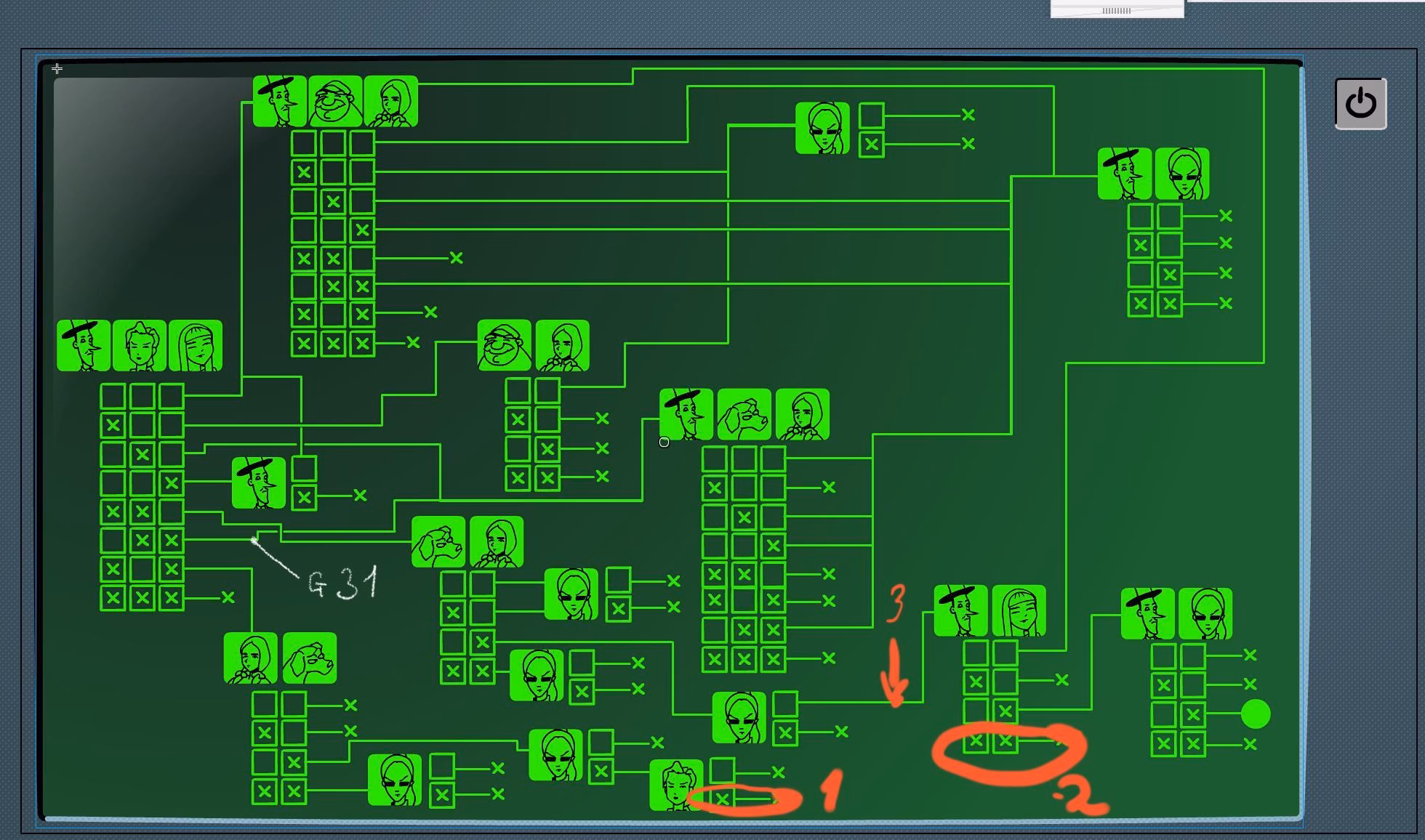Click the solid green circle output node

click(x=1256, y=714)
